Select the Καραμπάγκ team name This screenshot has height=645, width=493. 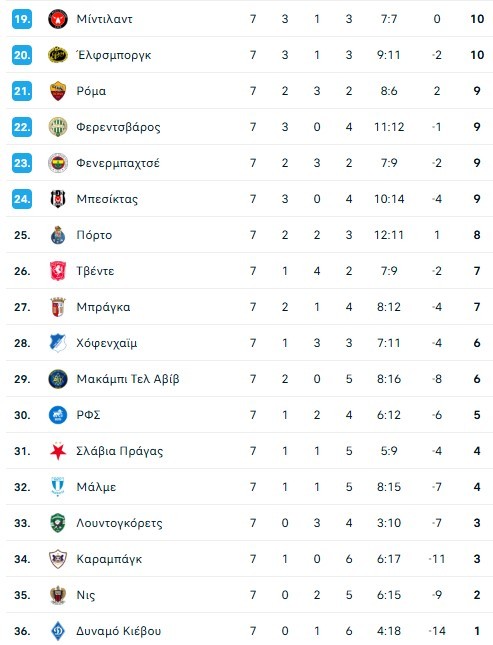tap(109, 559)
